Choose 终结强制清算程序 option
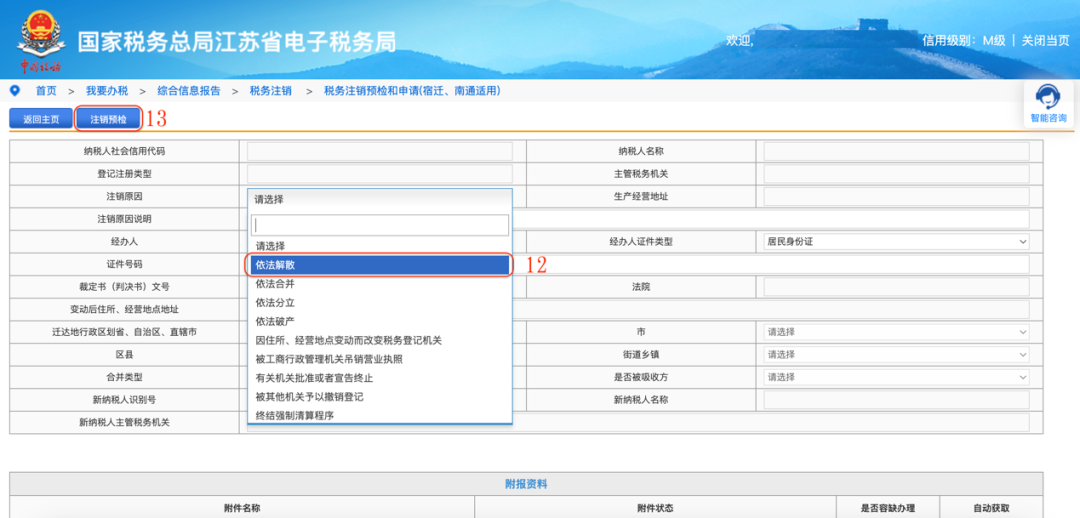Viewport: 1080px width, 518px height. [380, 415]
